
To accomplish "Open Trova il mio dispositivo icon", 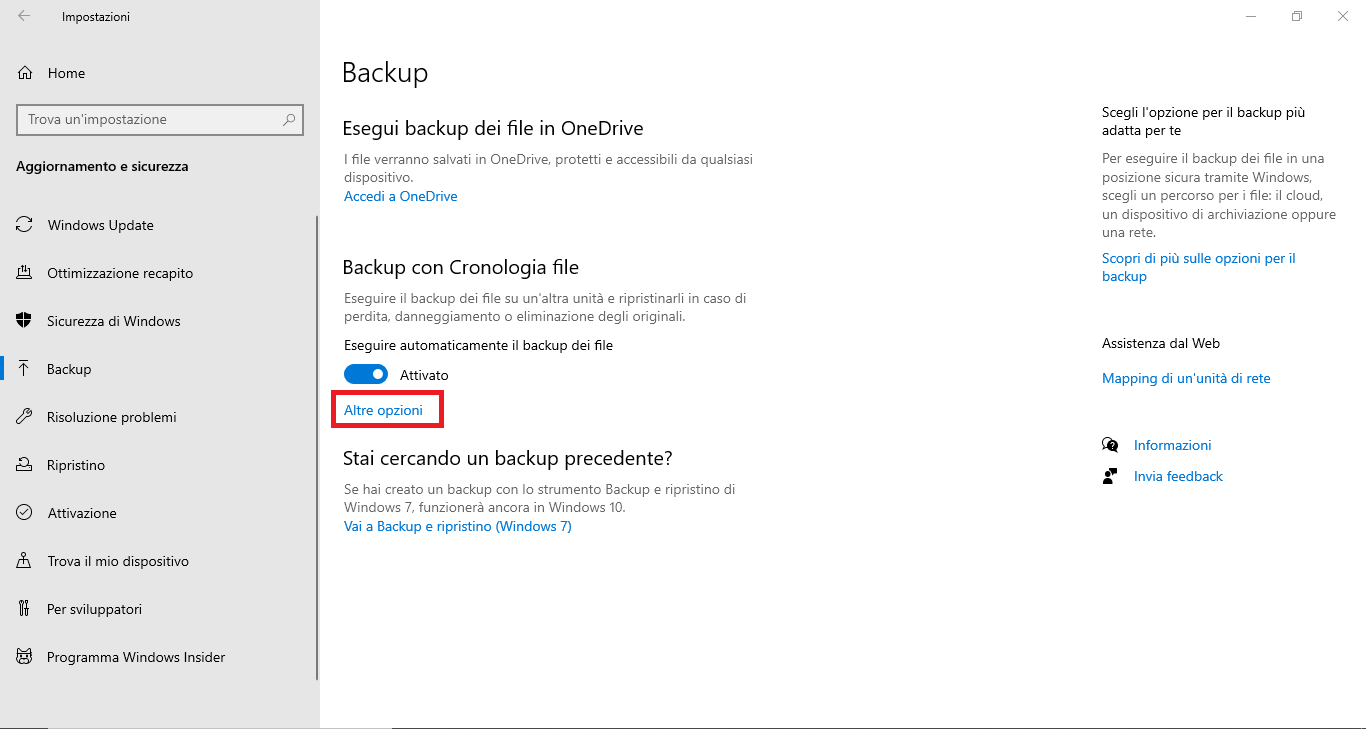I will pyautogui.click(x=25, y=561).
